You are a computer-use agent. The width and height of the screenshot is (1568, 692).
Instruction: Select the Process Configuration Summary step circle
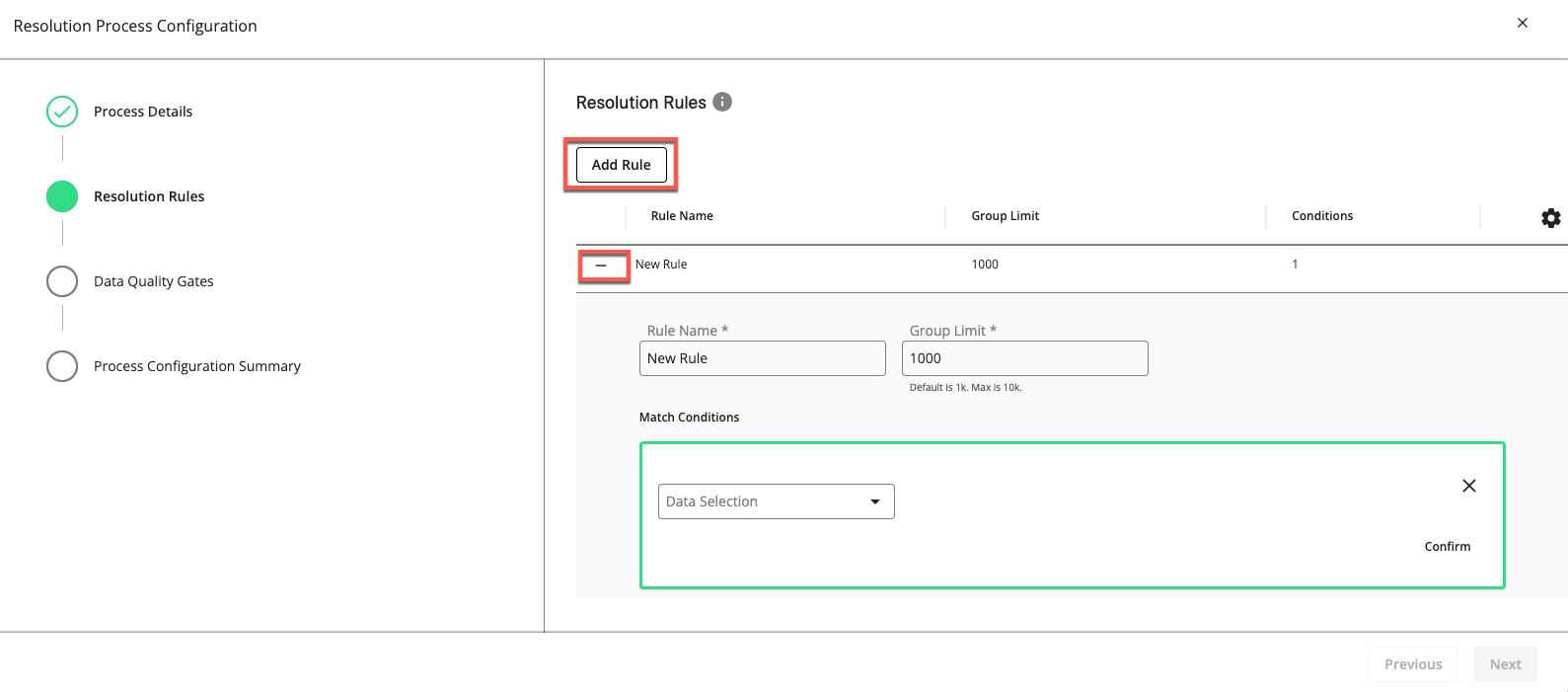click(62, 366)
